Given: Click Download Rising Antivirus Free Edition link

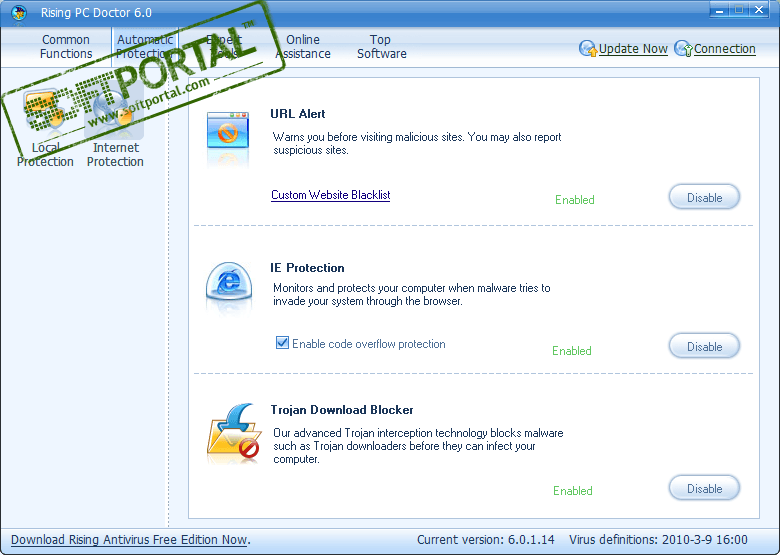Looking at the screenshot, I should click(x=130, y=540).
